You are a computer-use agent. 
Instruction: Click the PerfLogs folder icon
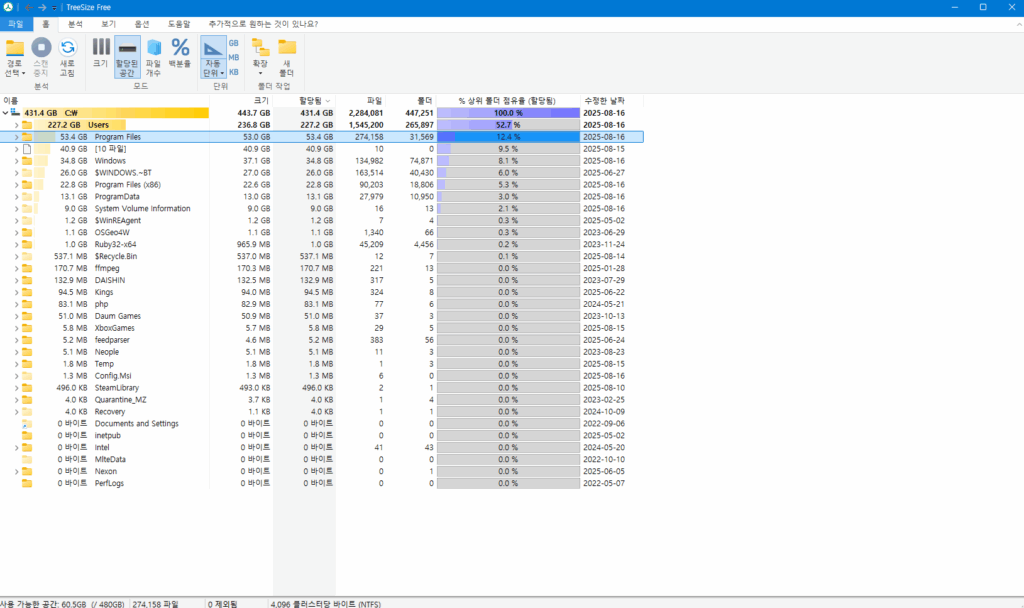tap(27, 483)
